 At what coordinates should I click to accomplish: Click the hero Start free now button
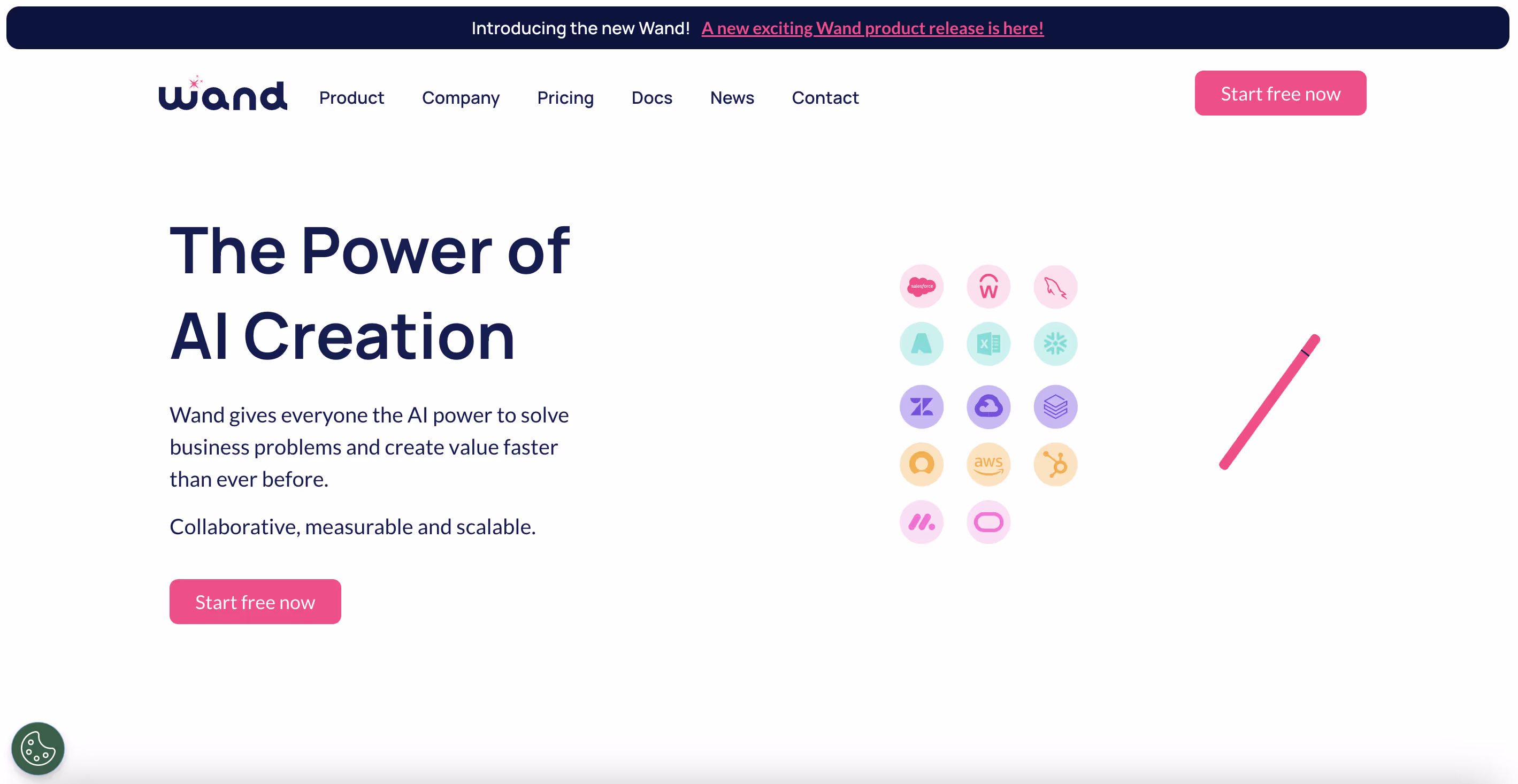[255, 602]
